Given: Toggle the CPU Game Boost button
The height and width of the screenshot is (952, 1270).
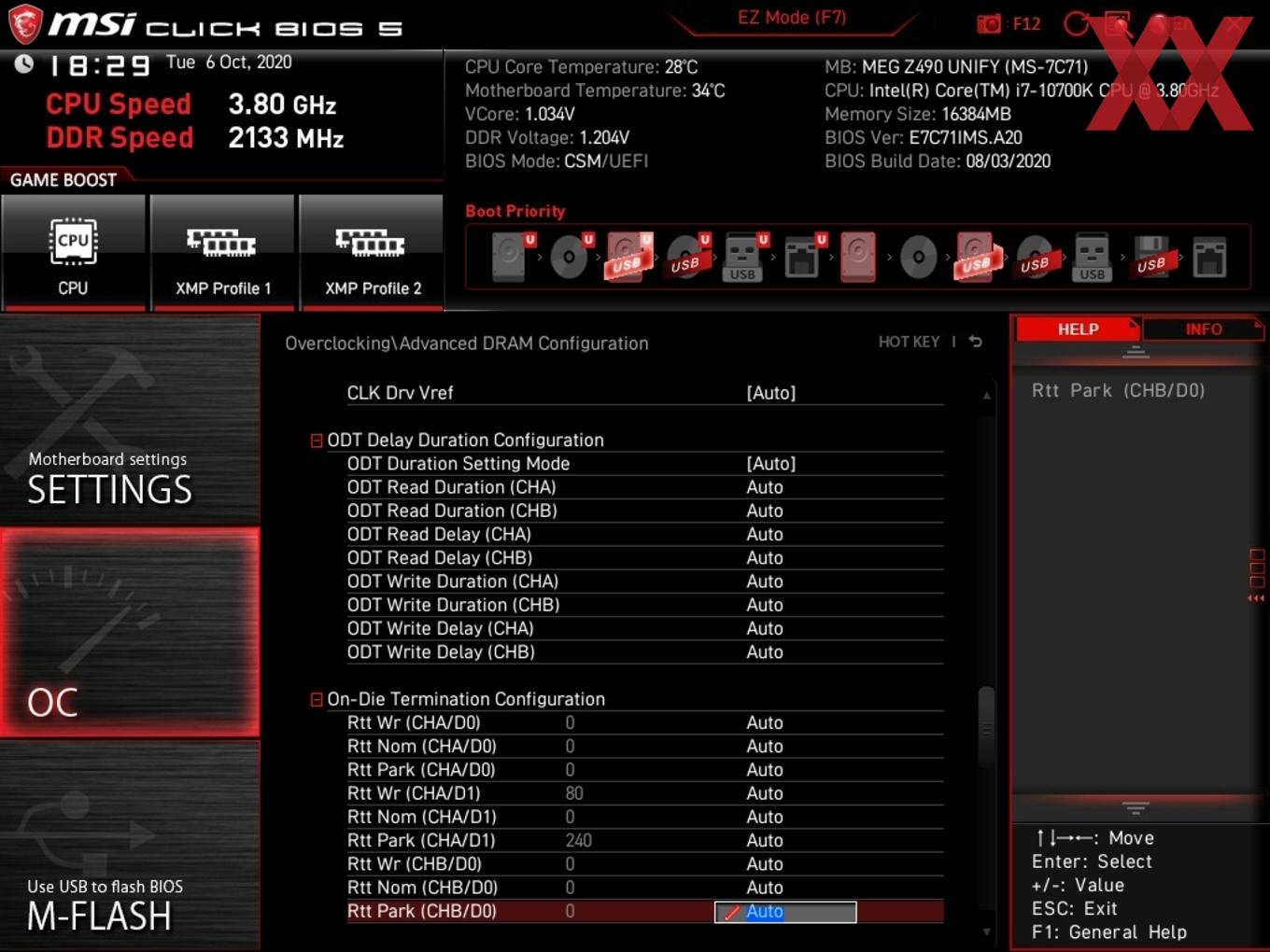Looking at the screenshot, I should point(73,253).
